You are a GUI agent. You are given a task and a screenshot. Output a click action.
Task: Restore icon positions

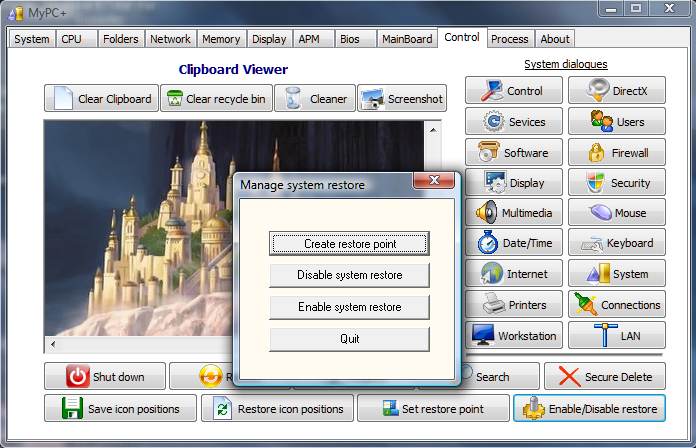coord(277,408)
